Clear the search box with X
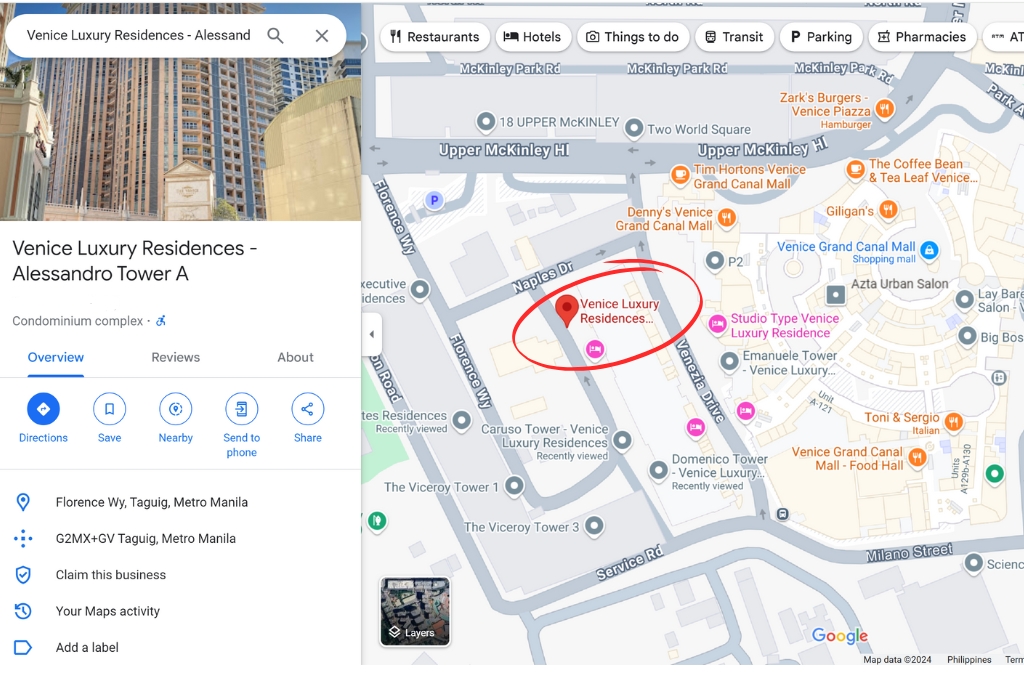The image size is (1024, 683). click(322, 35)
